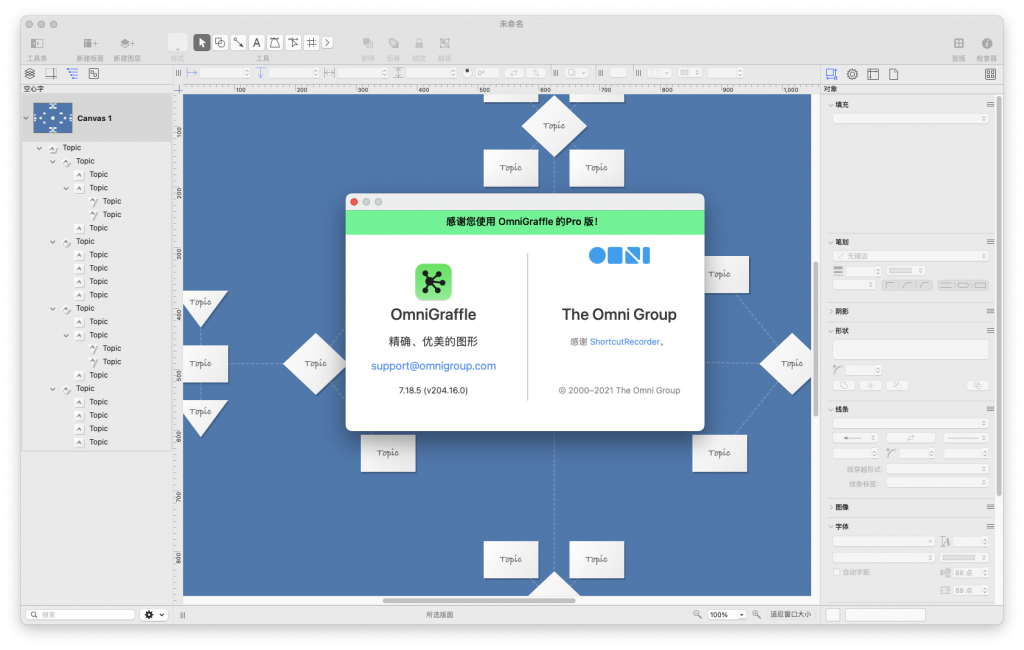Choose the rounded corner stroke style
1024x650 pixels.
point(907,285)
